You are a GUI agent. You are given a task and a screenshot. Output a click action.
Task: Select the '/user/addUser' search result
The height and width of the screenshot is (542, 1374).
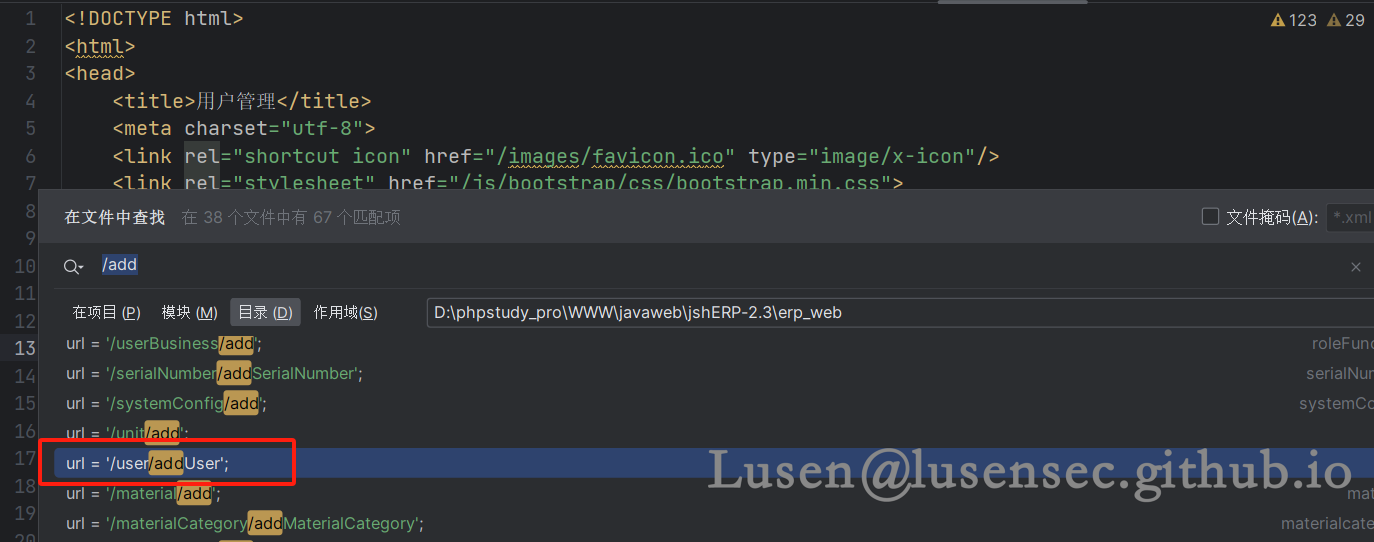[x=148, y=463]
